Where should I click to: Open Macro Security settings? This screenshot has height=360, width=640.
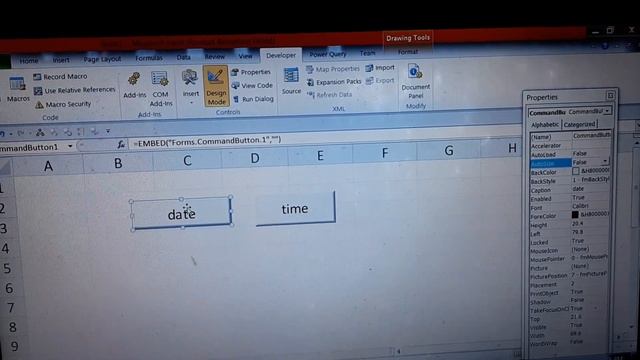[63, 104]
